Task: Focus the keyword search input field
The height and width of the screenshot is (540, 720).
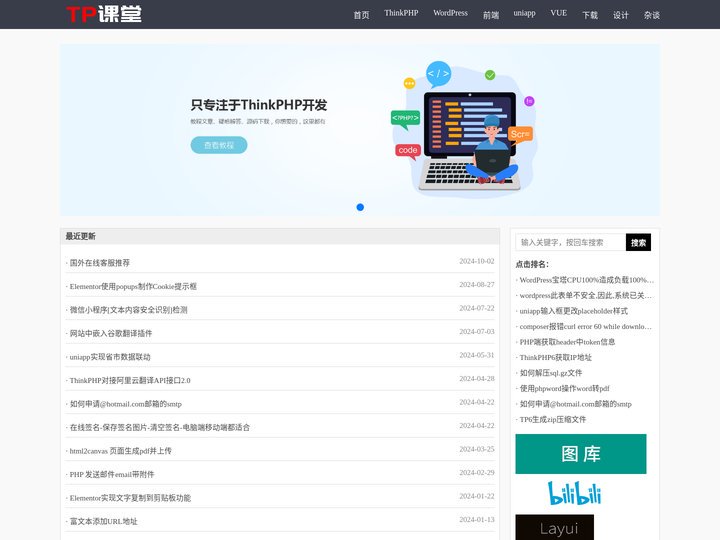Action: coord(570,242)
